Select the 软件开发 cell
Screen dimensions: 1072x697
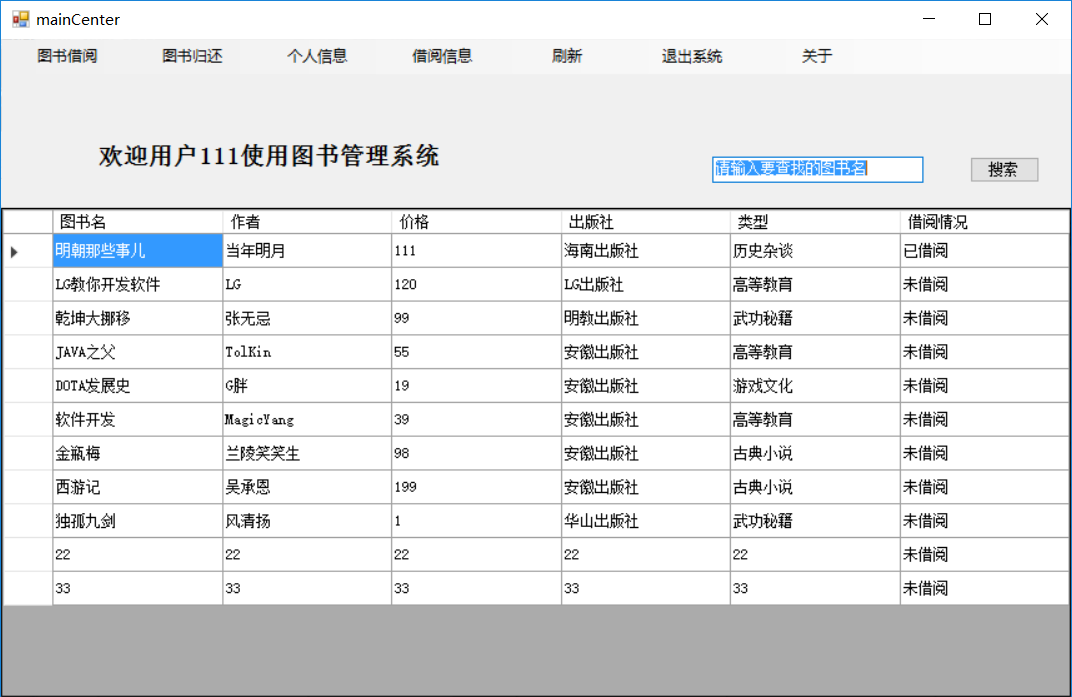pyautogui.click(x=137, y=420)
